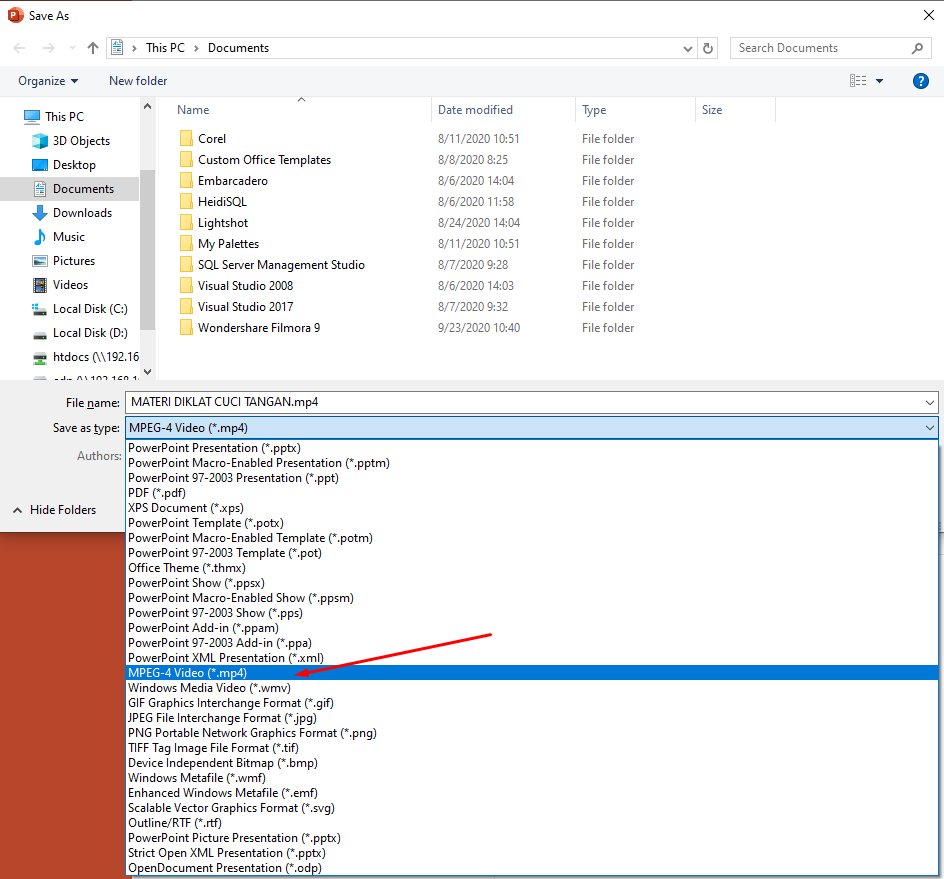Click the Back navigation arrow
944x879 pixels.
[19, 48]
